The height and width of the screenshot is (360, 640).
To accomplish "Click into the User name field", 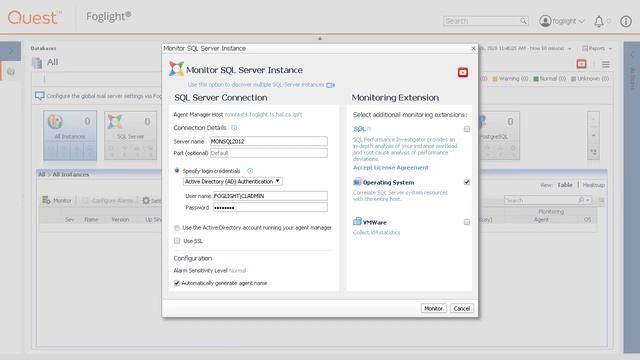I will pyautogui.click(x=270, y=196).
